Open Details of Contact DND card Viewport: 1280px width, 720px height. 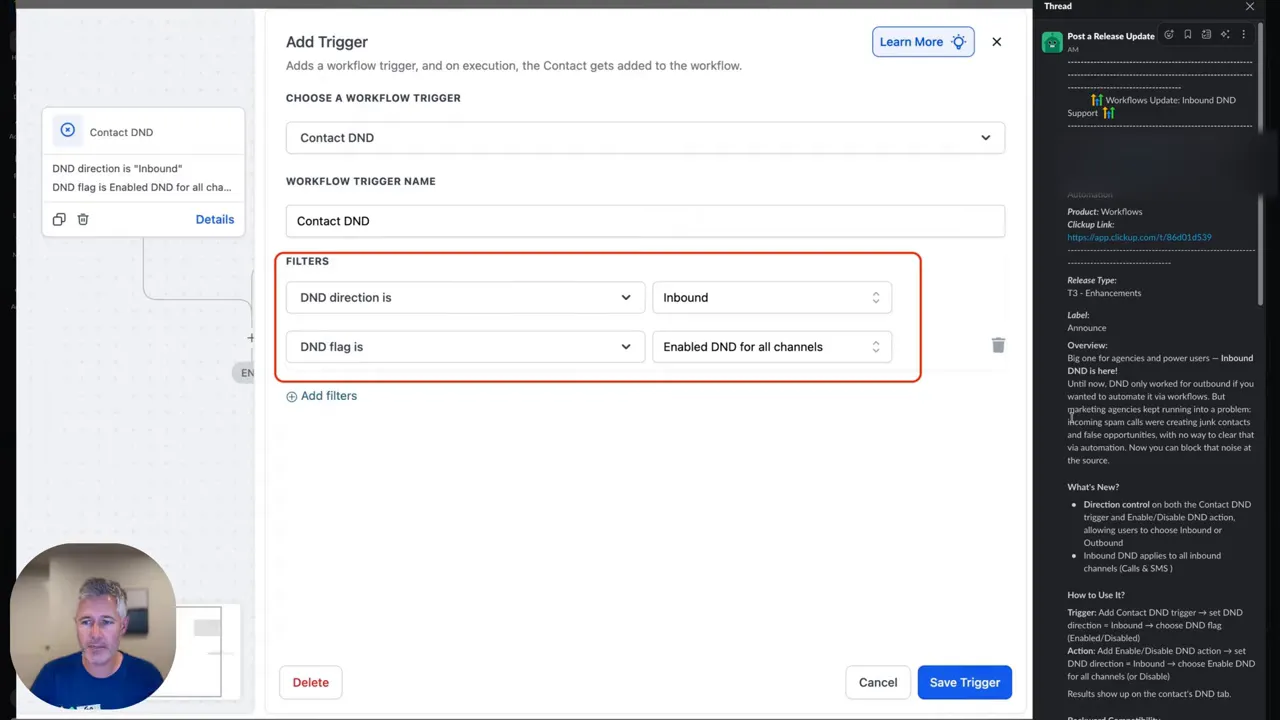(x=215, y=219)
